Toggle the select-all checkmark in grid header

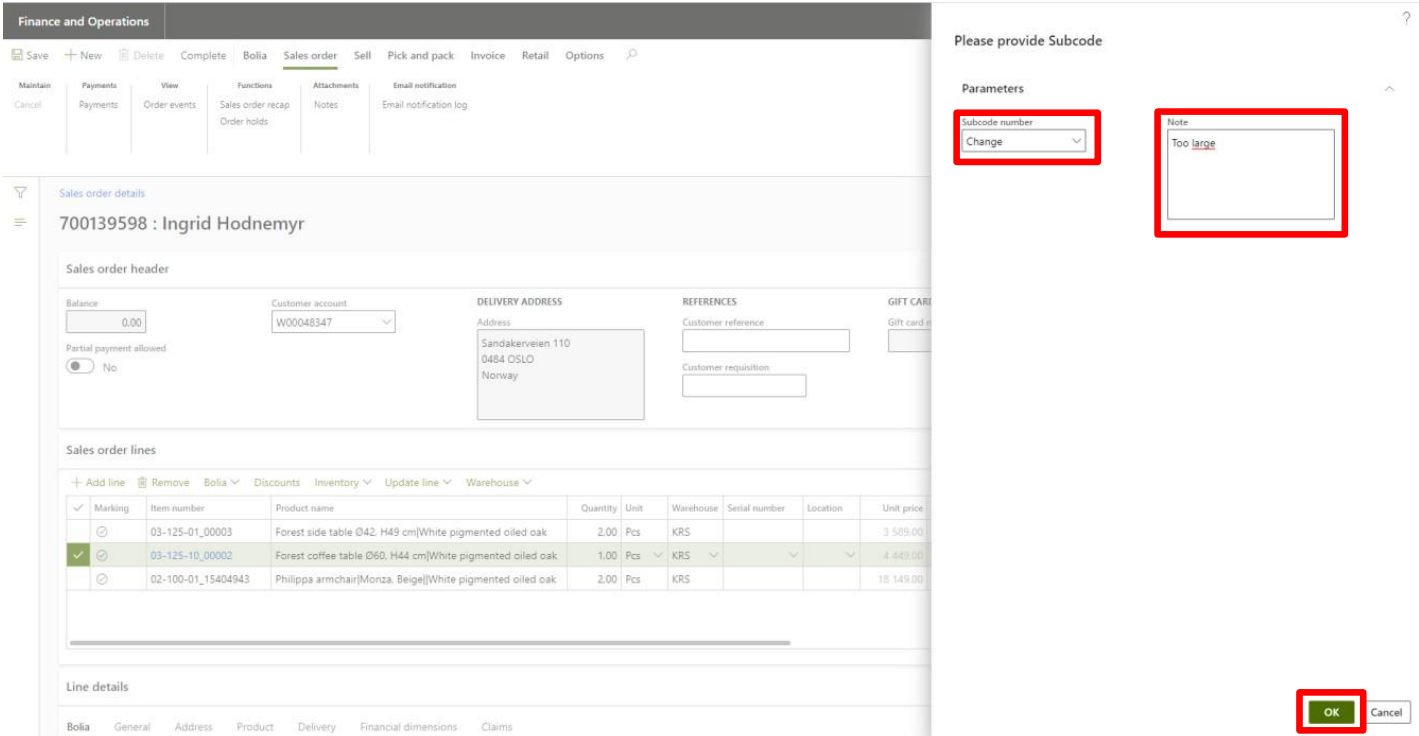78,508
